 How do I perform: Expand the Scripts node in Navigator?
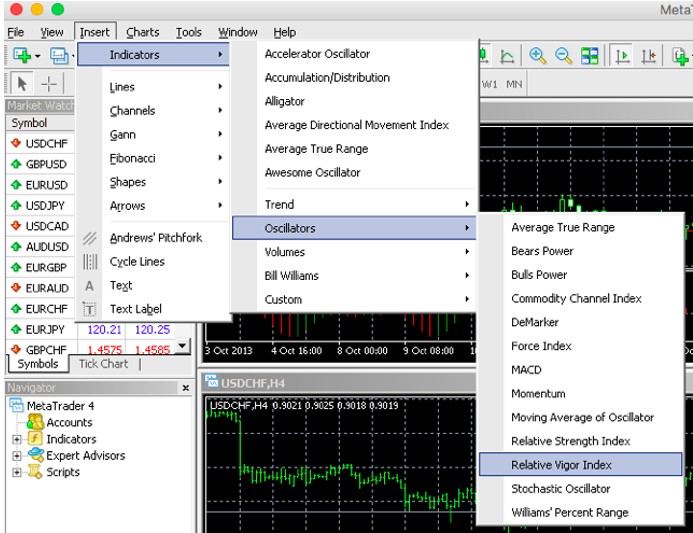pos(16,472)
